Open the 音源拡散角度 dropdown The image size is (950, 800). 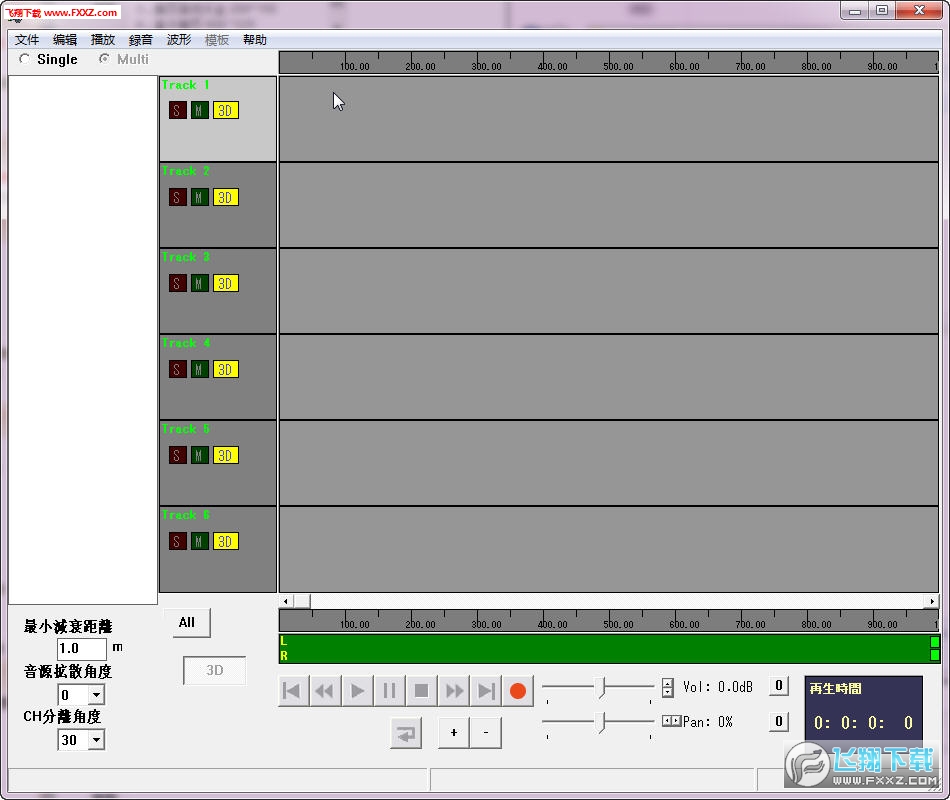pos(96,695)
